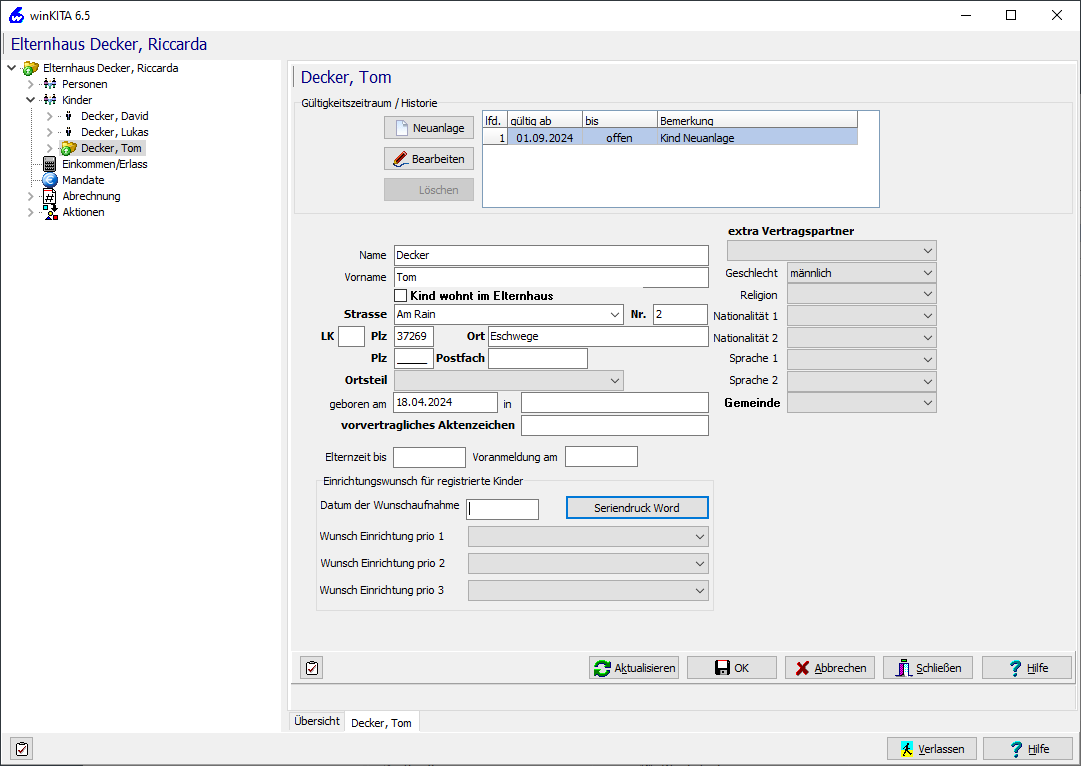The image size is (1081, 766).
Task: Collapse the Kinder tree node
Action: click(x=31, y=100)
